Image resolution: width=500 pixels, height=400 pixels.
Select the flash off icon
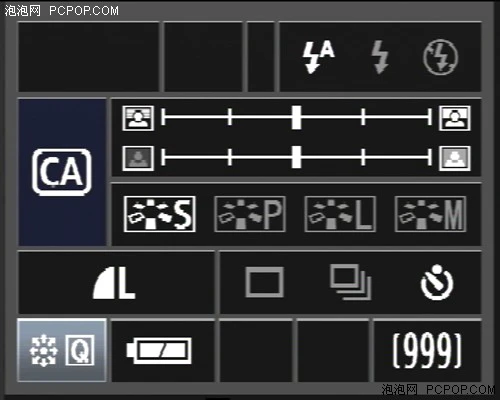point(441,57)
